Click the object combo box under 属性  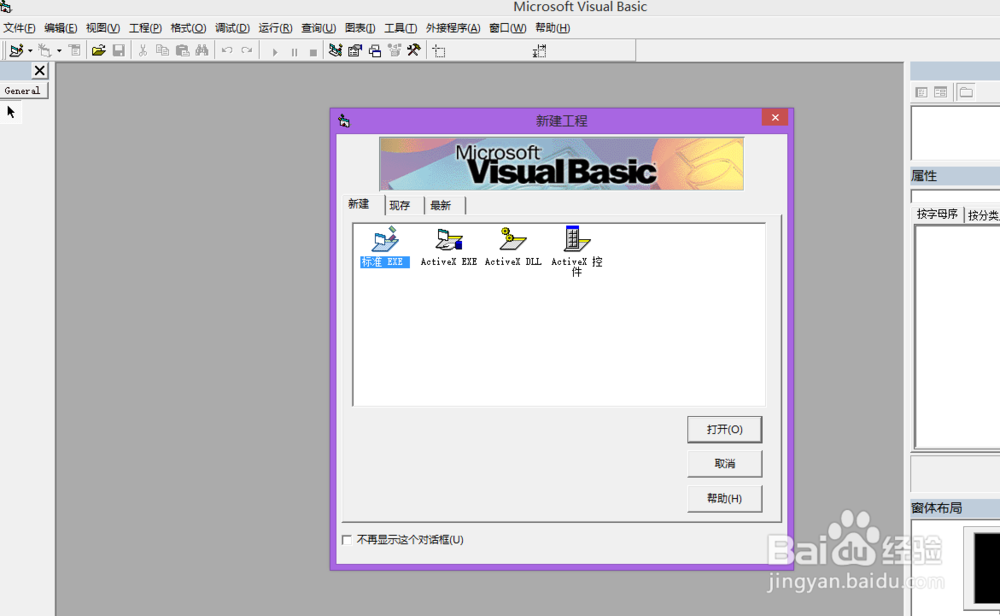click(955, 196)
